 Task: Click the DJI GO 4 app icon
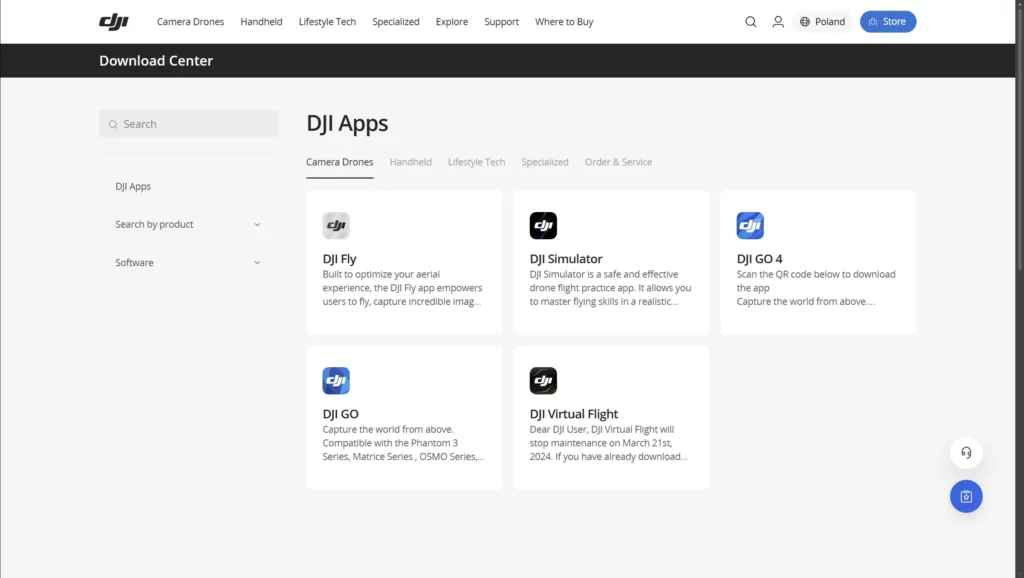click(750, 225)
